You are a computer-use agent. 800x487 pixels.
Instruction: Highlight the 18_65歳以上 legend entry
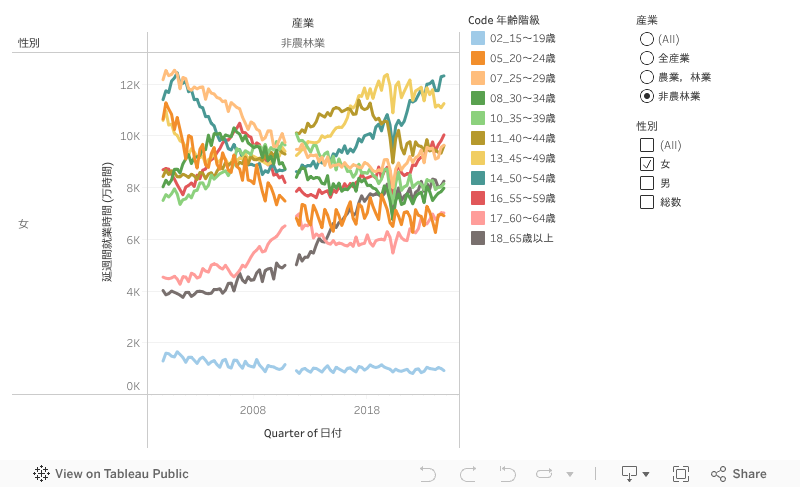(x=521, y=238)
